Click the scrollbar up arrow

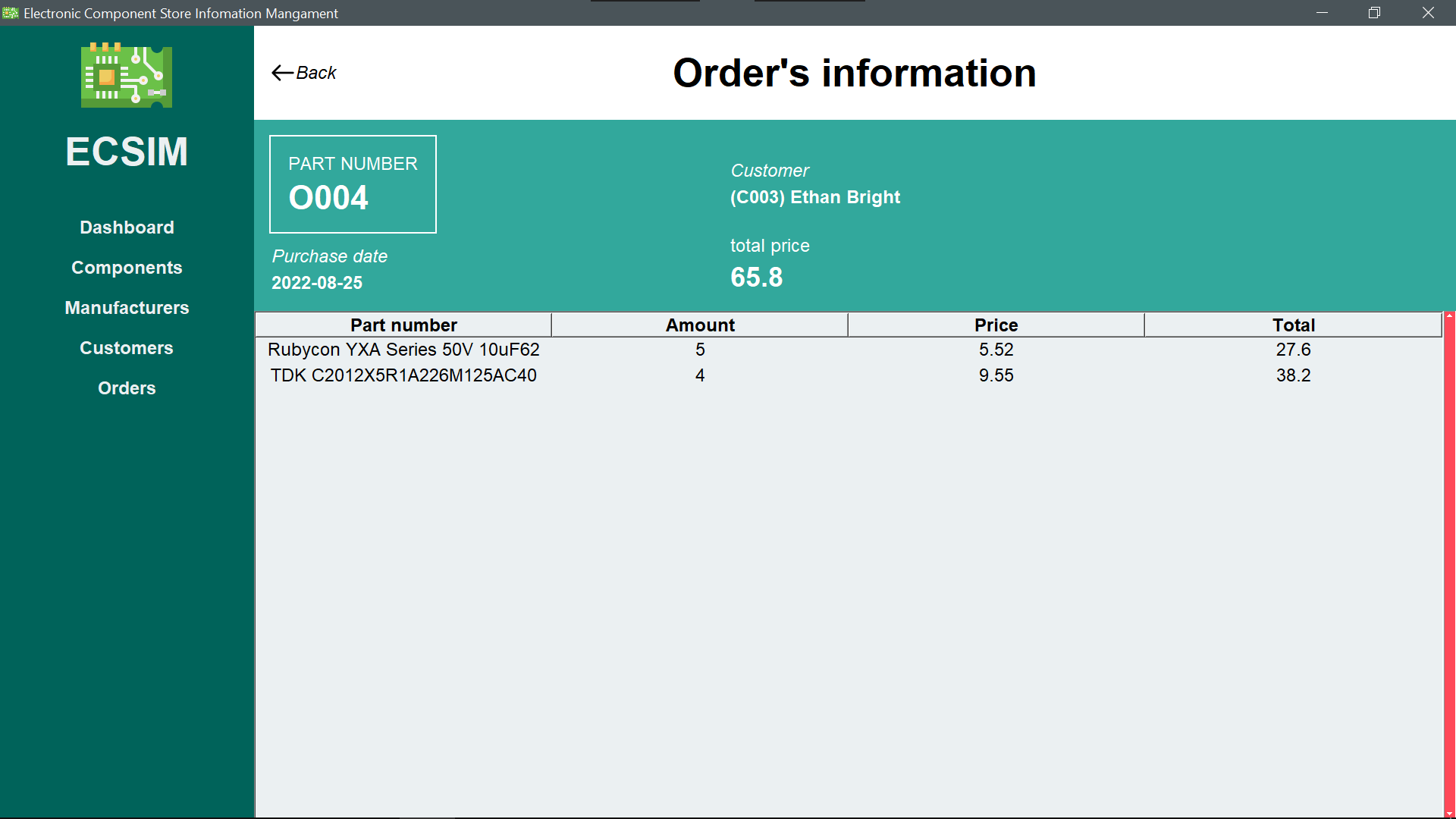tap(1449, 315)
